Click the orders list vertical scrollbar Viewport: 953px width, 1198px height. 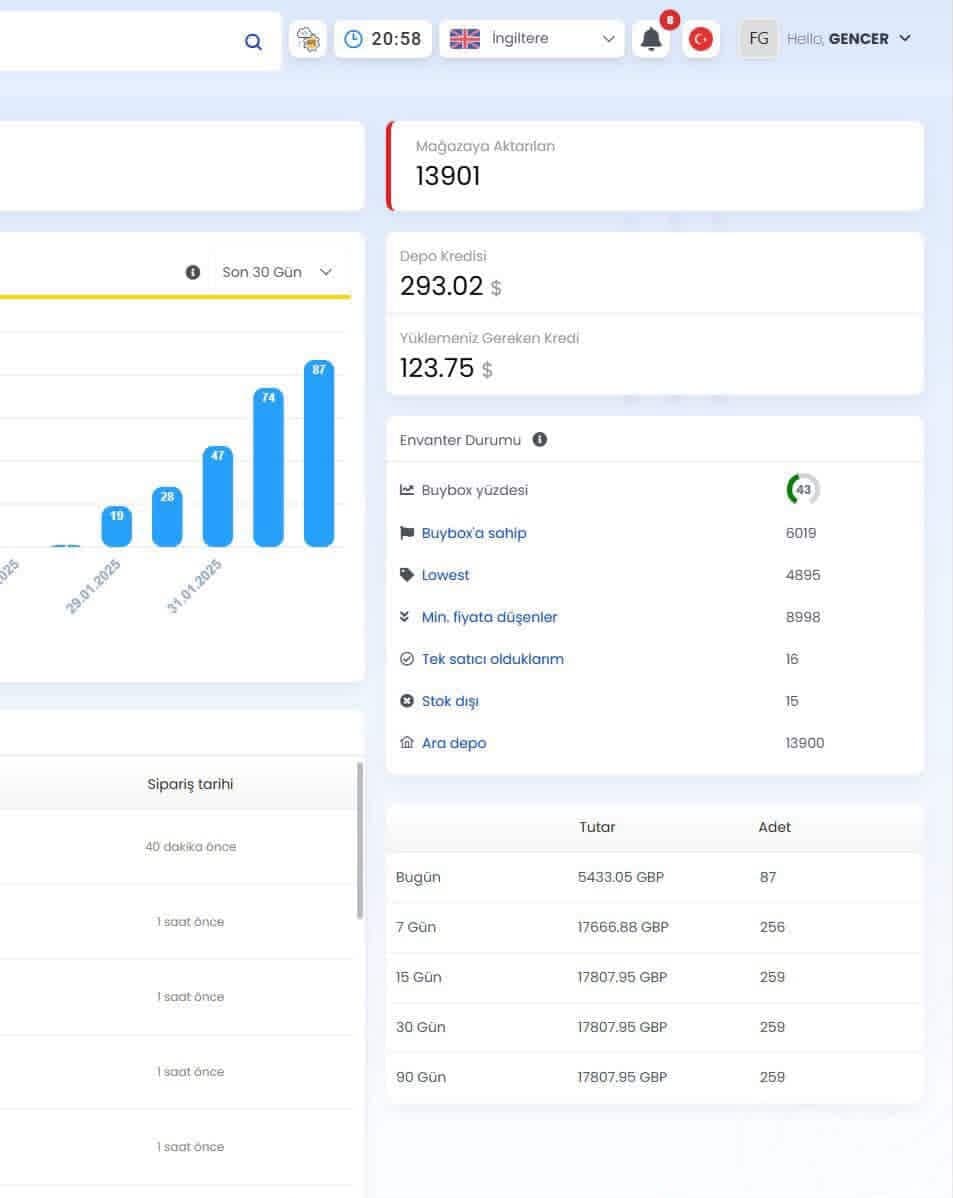pyautogui.click(x=359, y=840)
